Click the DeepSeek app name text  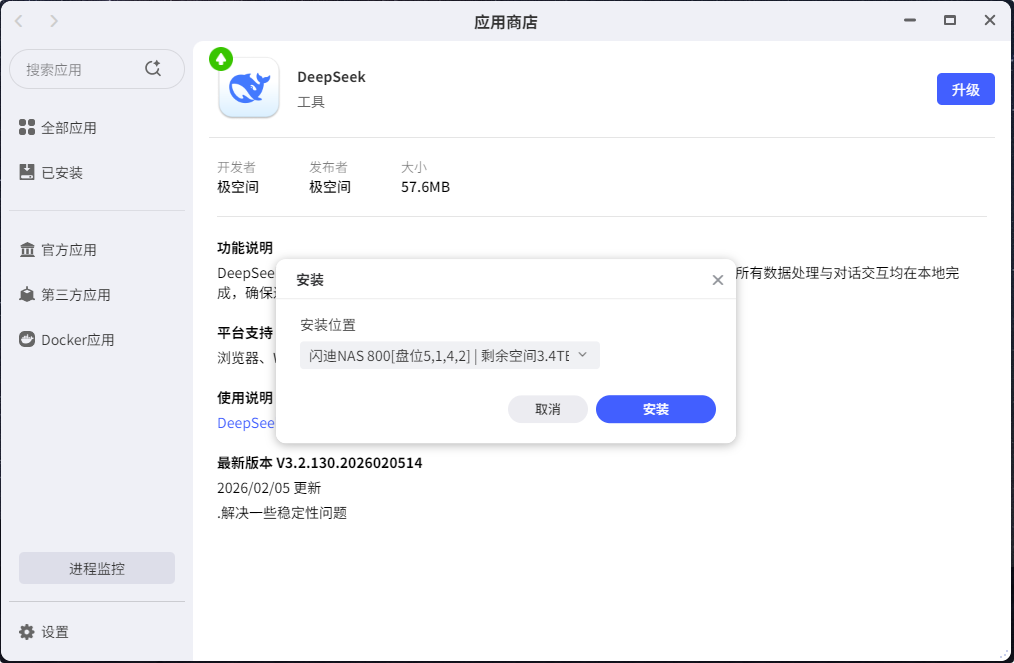pos(331,77)
